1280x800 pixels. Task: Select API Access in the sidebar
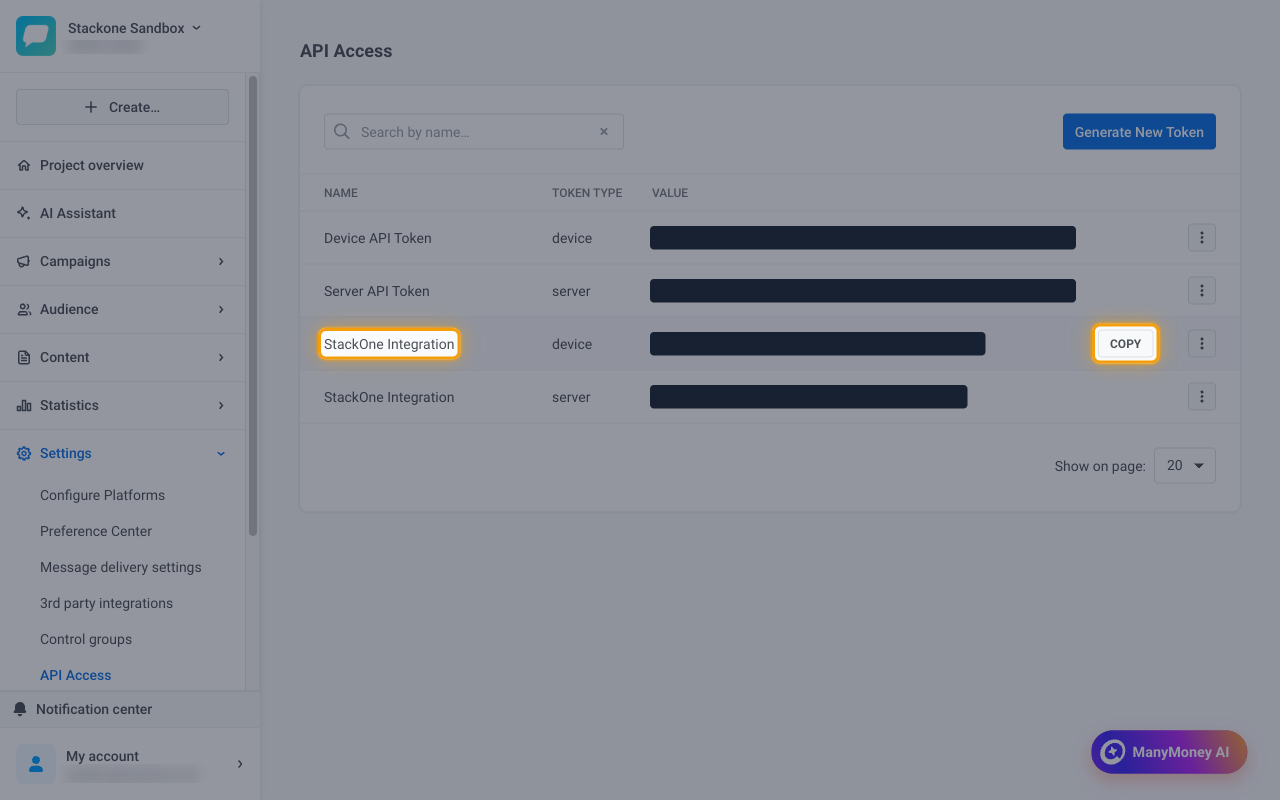point(76,675)
